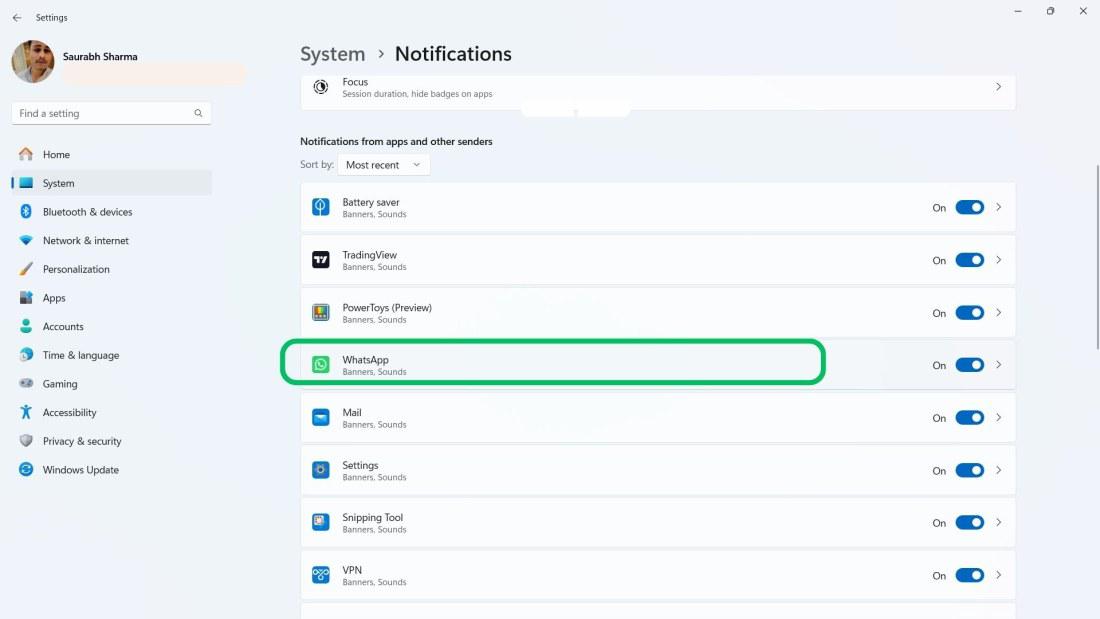The height and width of the screenshot is (619, 1100).
Task: Open Bluetooth & devices section
Action: [87, 212]
